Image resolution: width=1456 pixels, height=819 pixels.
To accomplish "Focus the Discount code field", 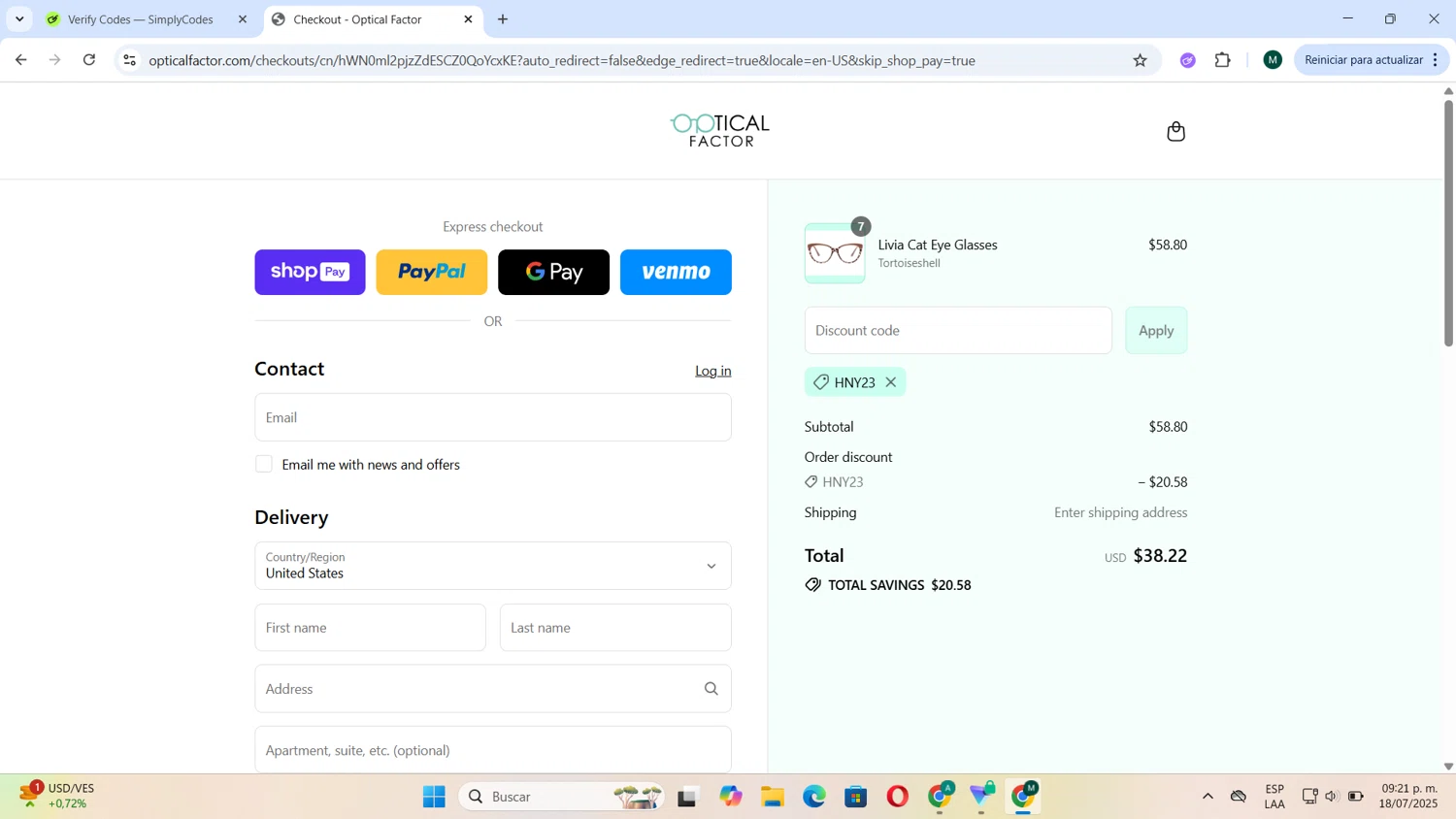I will pyautogui.click(x=958, y=330).
